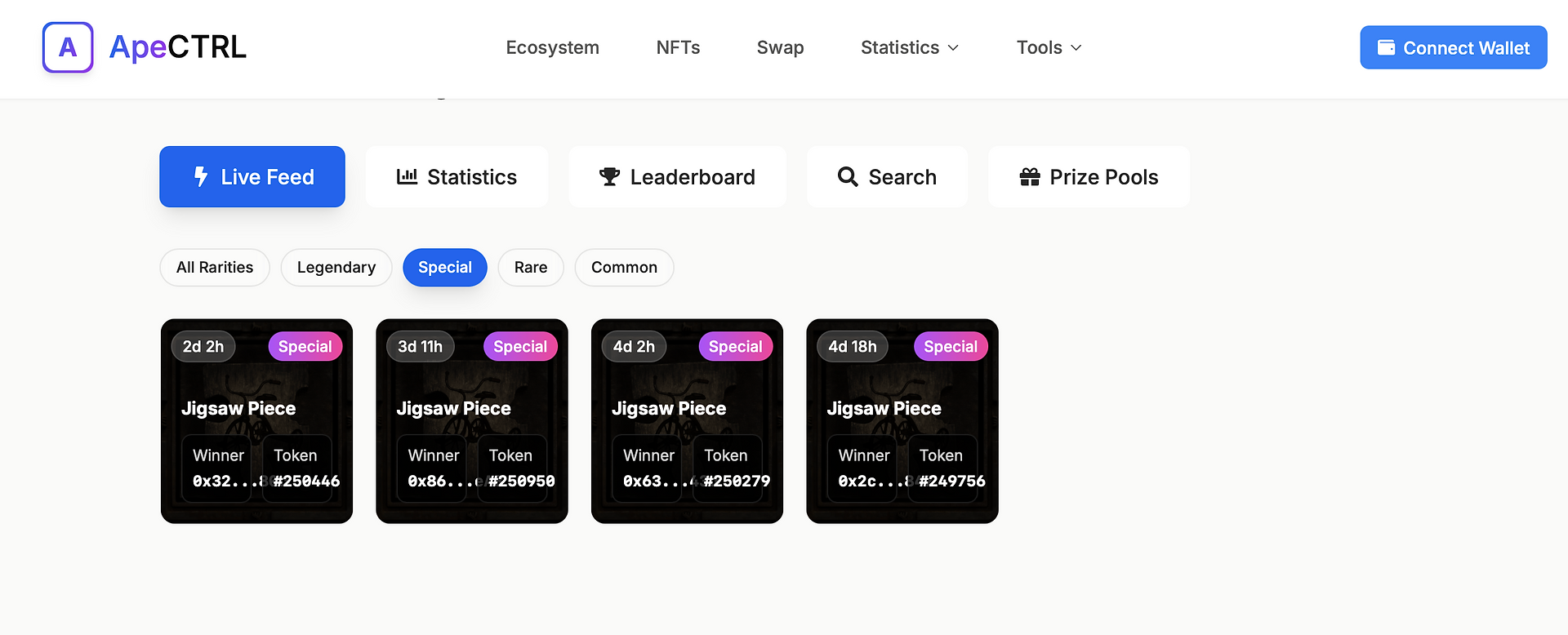The height and width of the screenshot is (635, 1568).
Task: Open the Tools dropdown menu
Action: pos(1049,47)
